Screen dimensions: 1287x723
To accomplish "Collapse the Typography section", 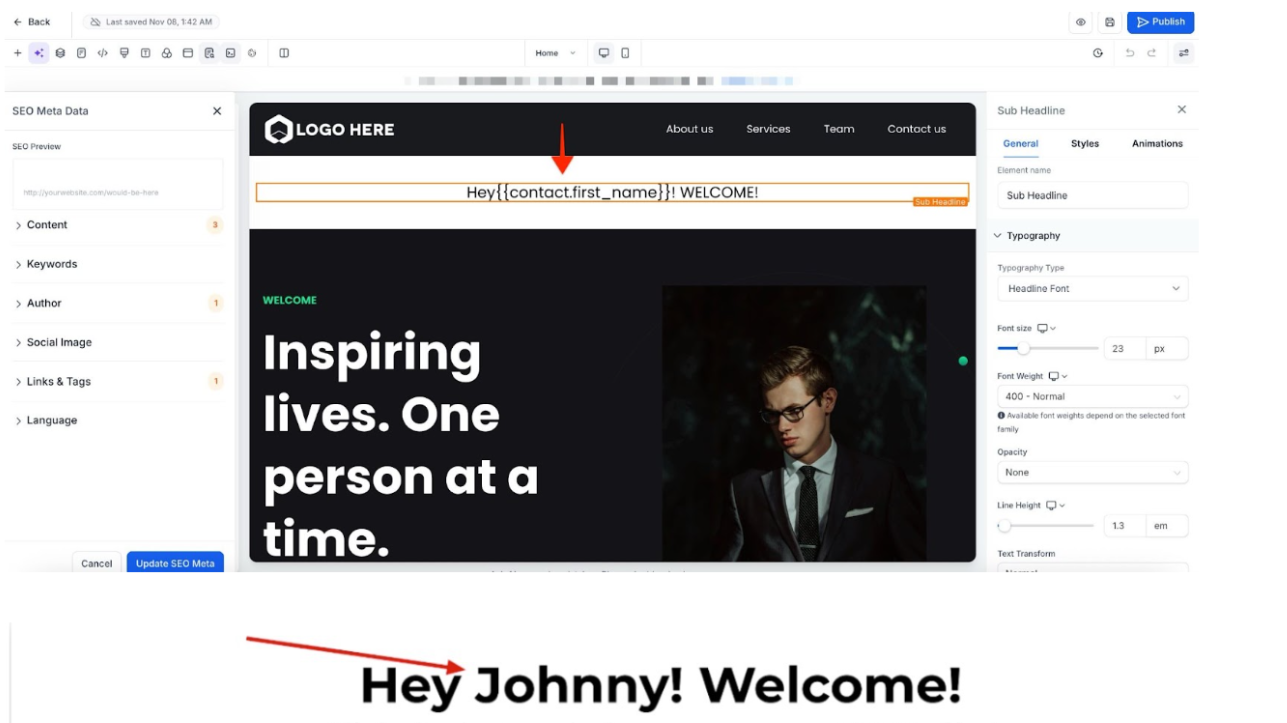I will 1093,236.
